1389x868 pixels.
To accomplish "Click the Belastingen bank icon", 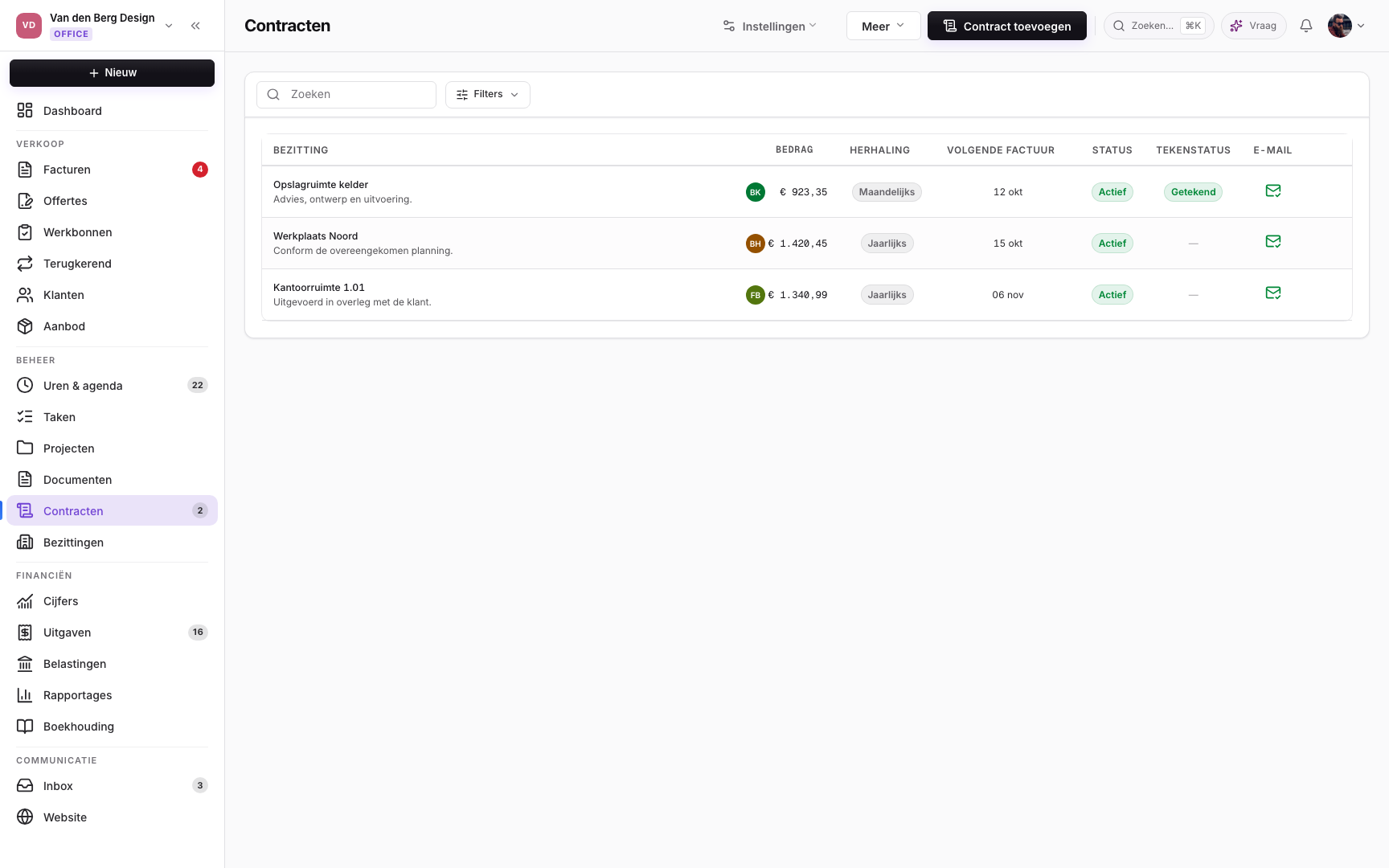I will (x=25, y=663).
